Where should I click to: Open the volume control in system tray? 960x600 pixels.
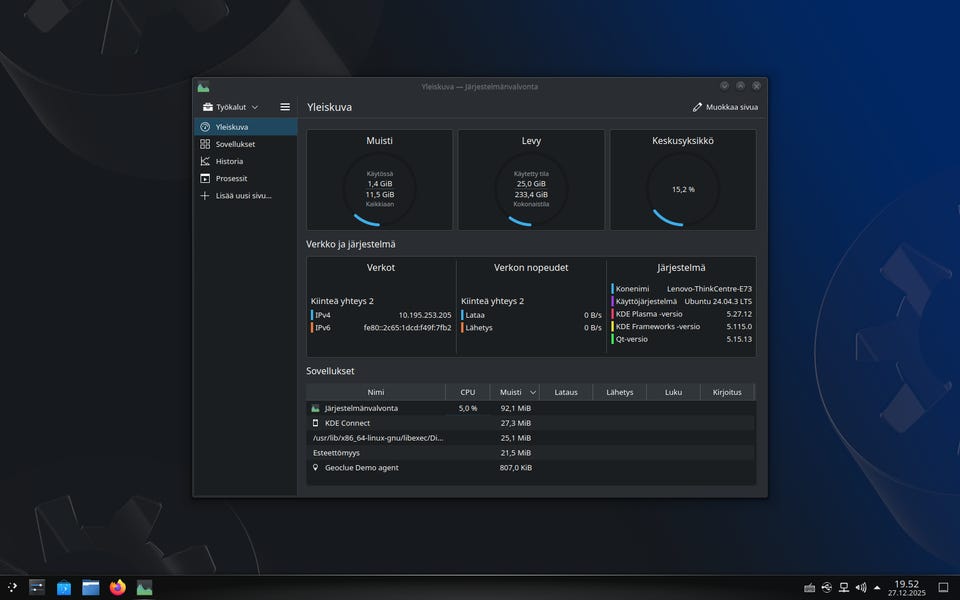pos(861,587)
